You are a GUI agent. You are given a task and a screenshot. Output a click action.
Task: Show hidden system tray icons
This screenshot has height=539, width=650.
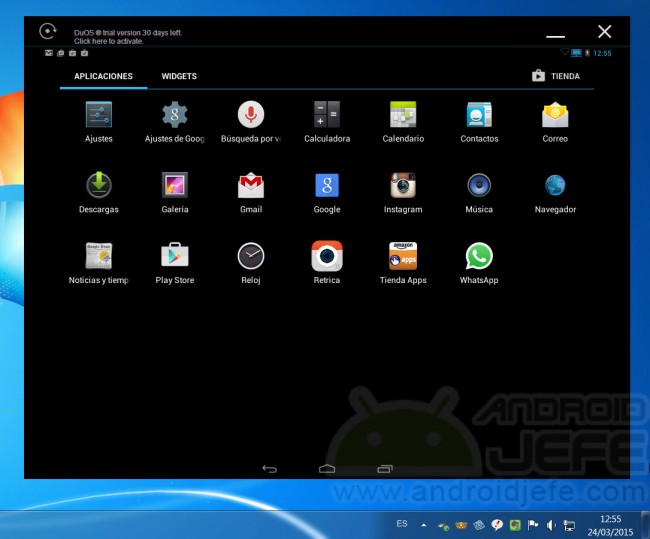(424, 525)
